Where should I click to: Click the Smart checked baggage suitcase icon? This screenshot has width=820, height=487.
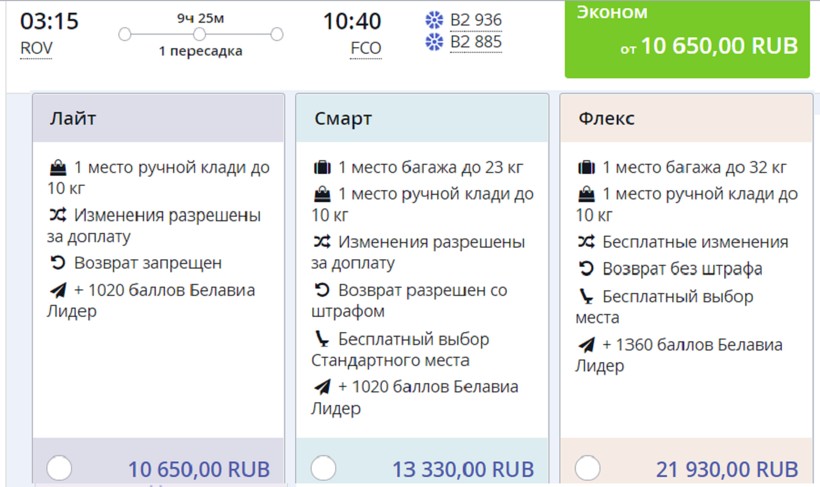pos(322,167)
